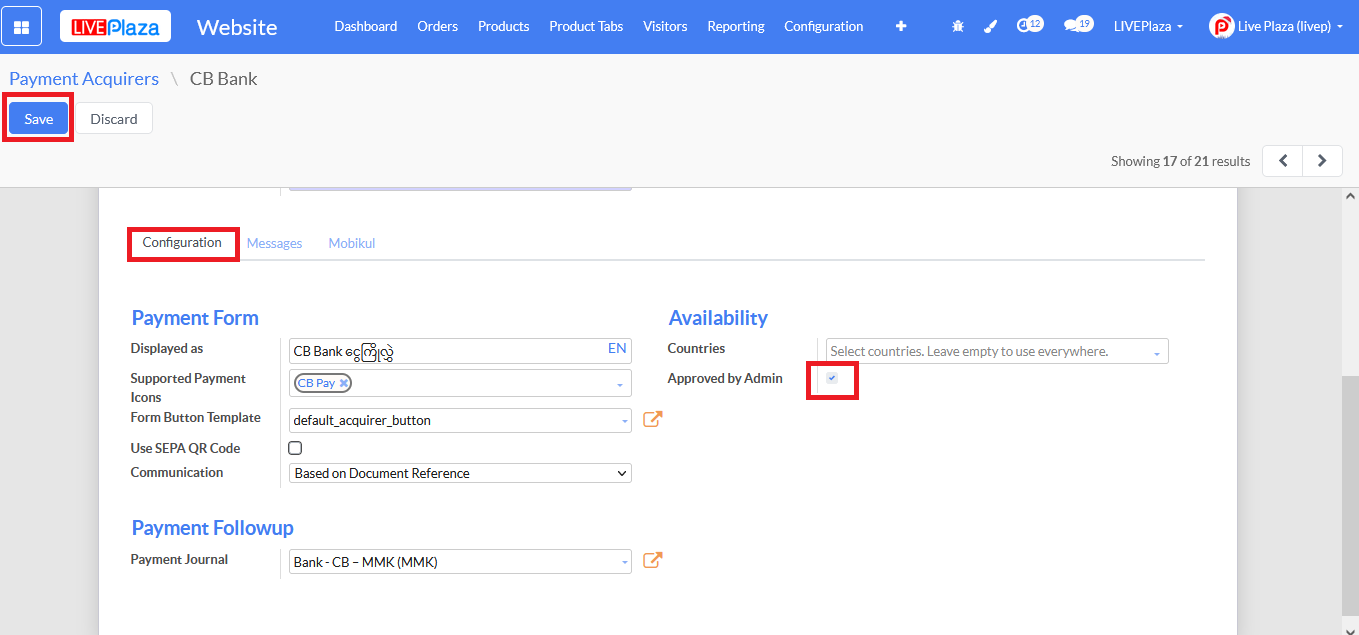The width and height of the screenshot is (1359, 635).
Task: Click the paintbrush icon in the navbar
Action: [x=990, y=27]
